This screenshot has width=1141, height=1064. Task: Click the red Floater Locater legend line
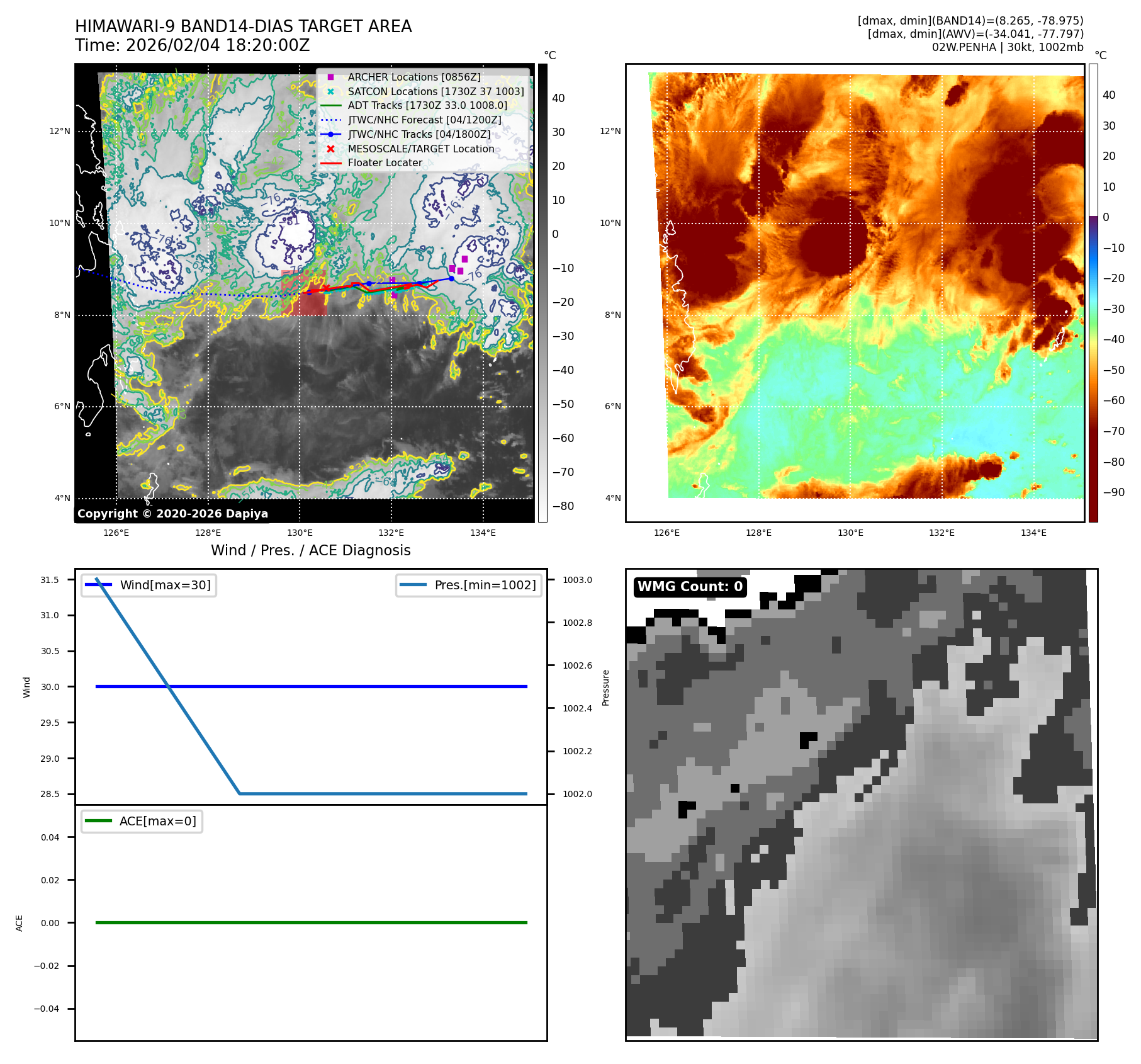coord(330,163)
